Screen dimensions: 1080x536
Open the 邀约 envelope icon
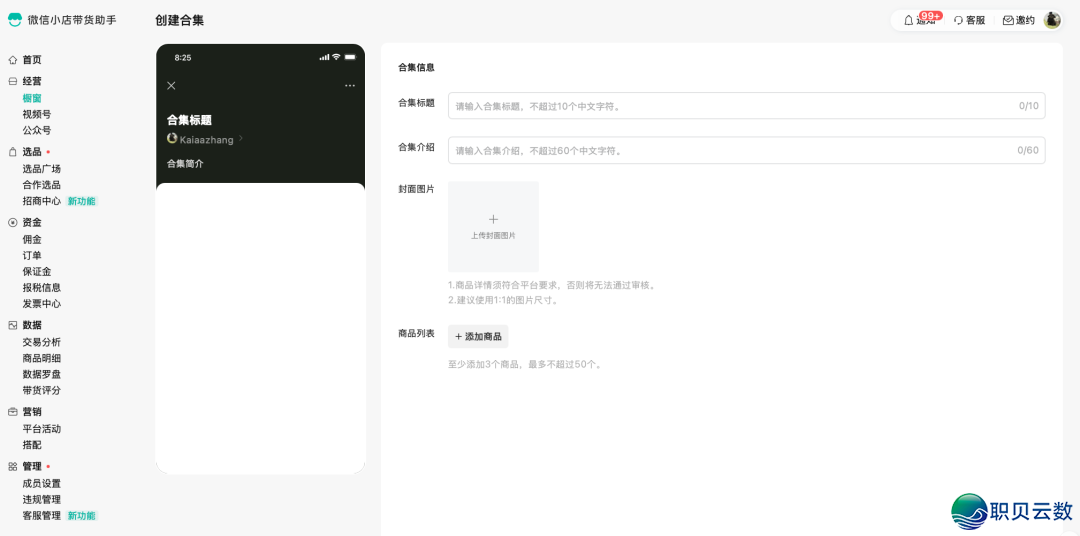(x=1008, y=21)
